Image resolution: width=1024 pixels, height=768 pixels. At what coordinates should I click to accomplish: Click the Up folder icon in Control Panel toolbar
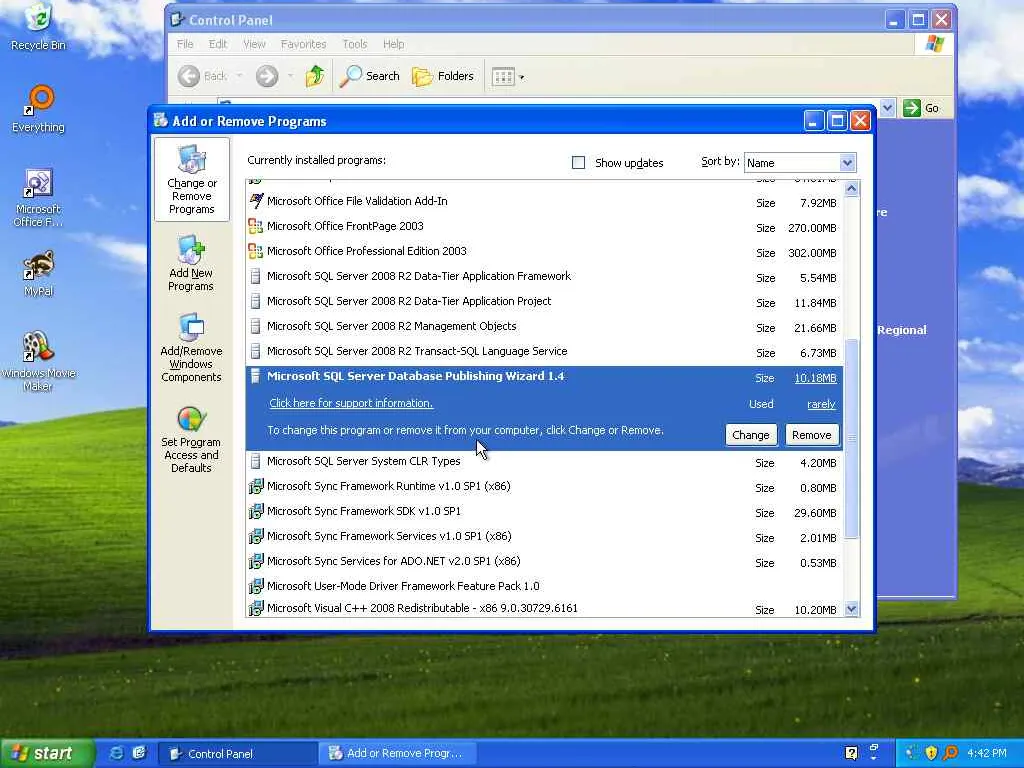coord(315,76)
